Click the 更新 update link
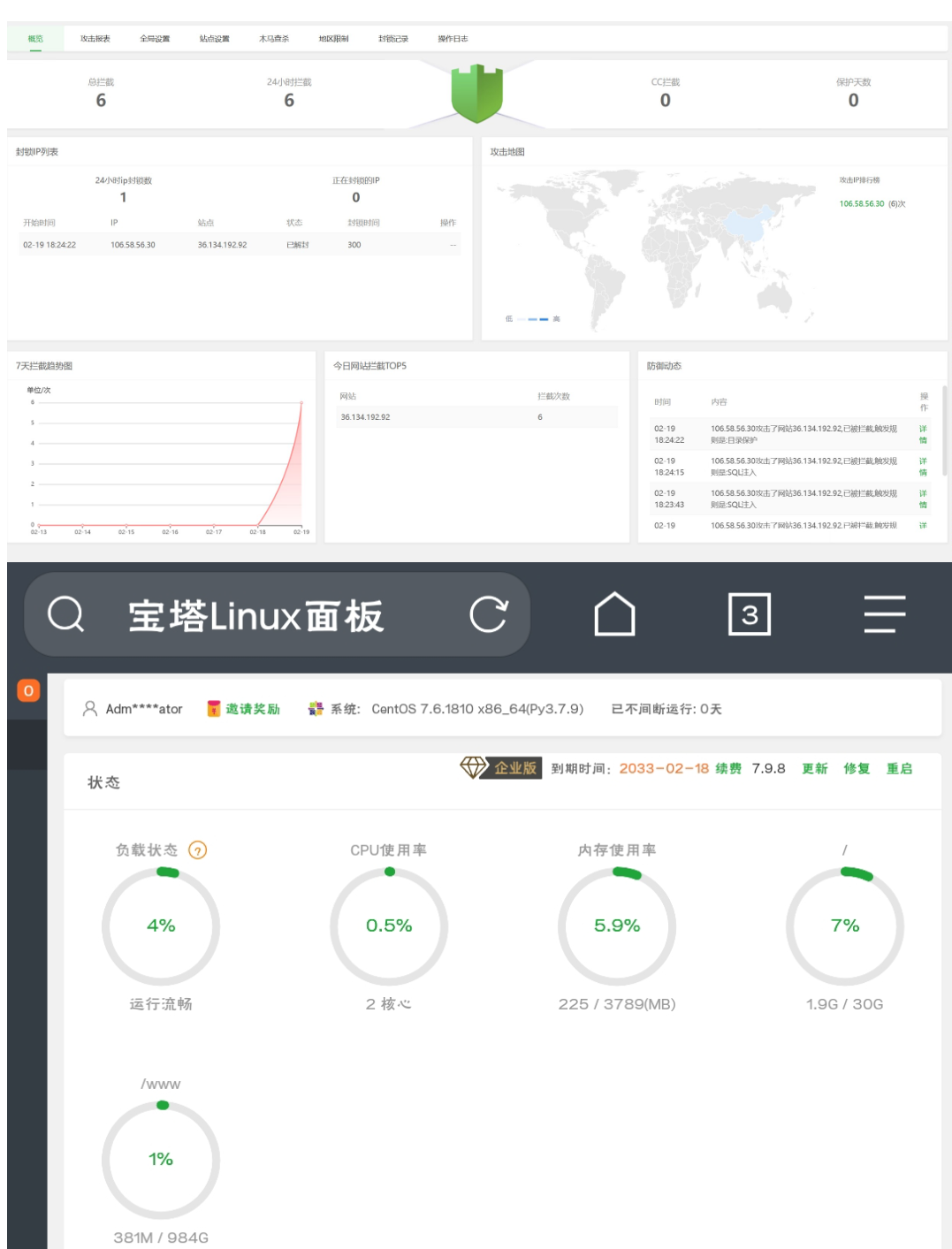952x1249 pixels. tap(814, 769)
